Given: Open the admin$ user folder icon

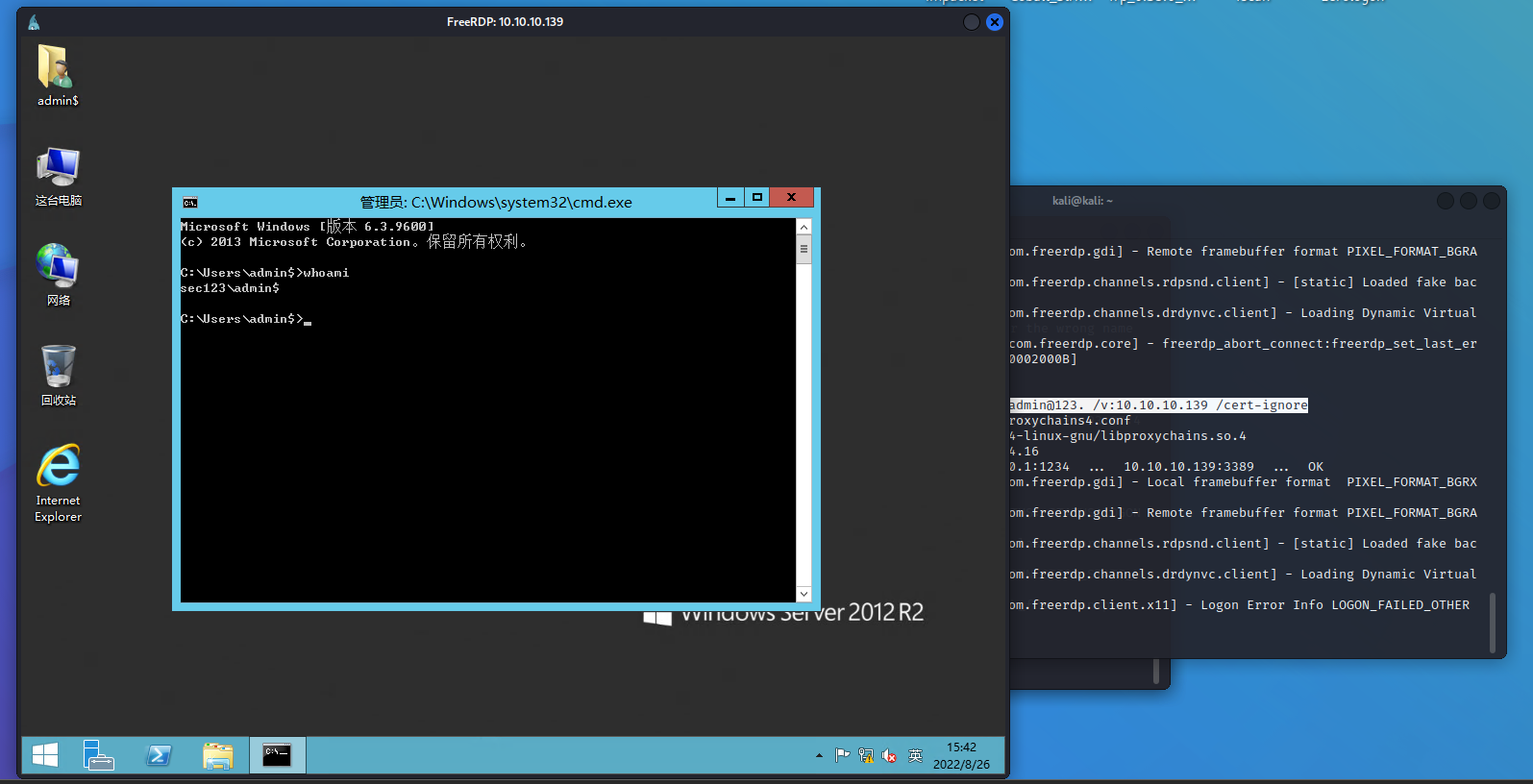Looking at the screenshot, I should click(58, 75).
